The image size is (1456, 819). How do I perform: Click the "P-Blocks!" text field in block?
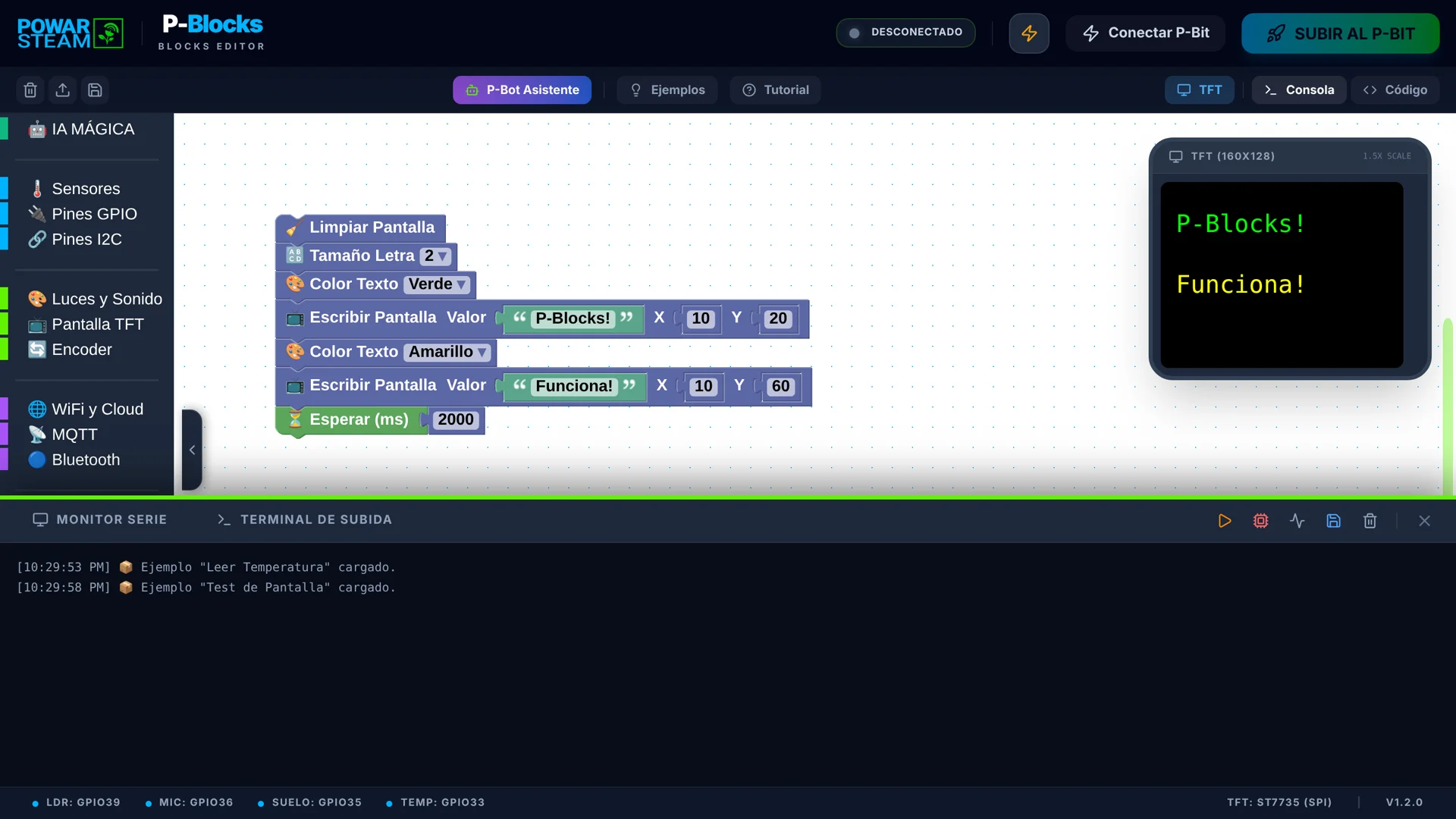573,318
